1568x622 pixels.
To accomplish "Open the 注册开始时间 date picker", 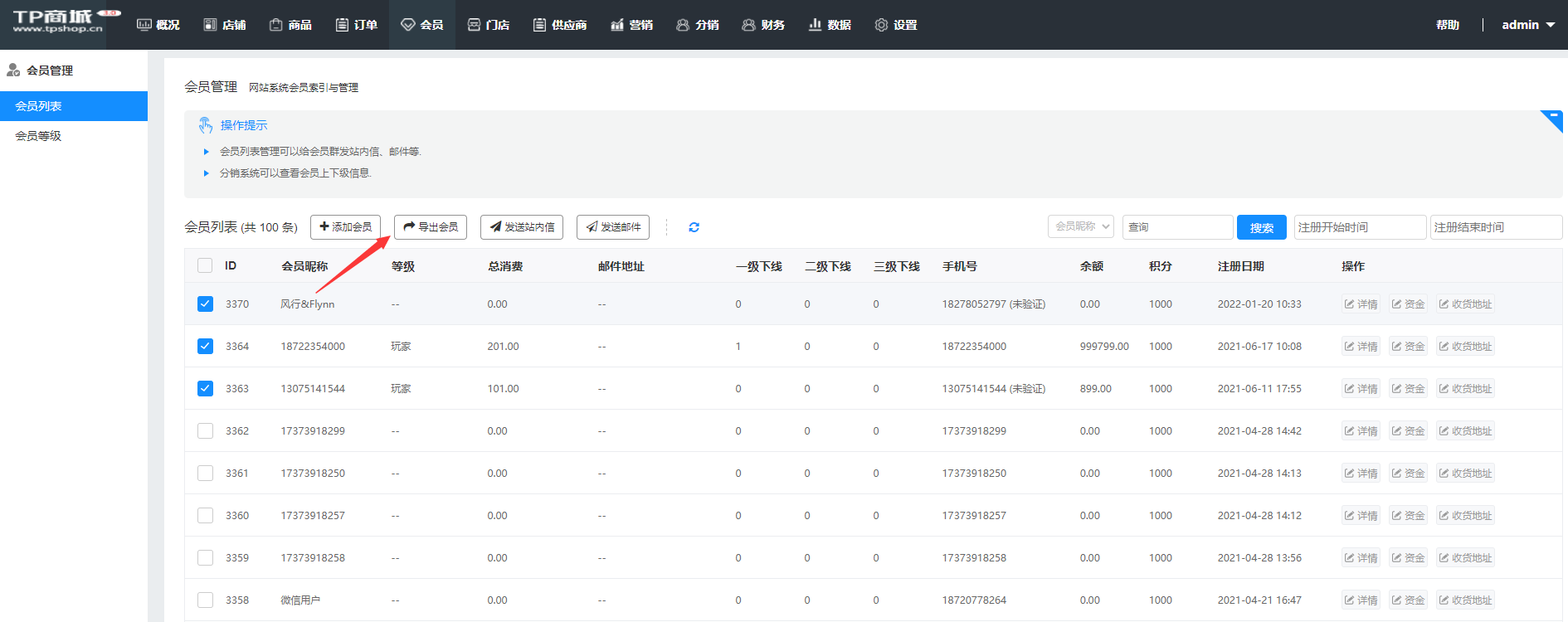I will coord(1359,227).
